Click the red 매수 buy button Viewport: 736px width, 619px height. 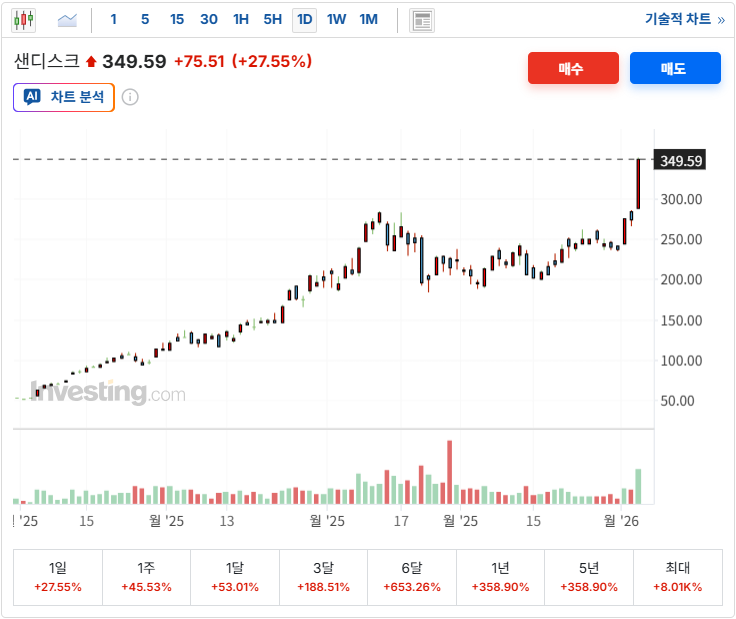pyautogui.click(x=573, y=68)
